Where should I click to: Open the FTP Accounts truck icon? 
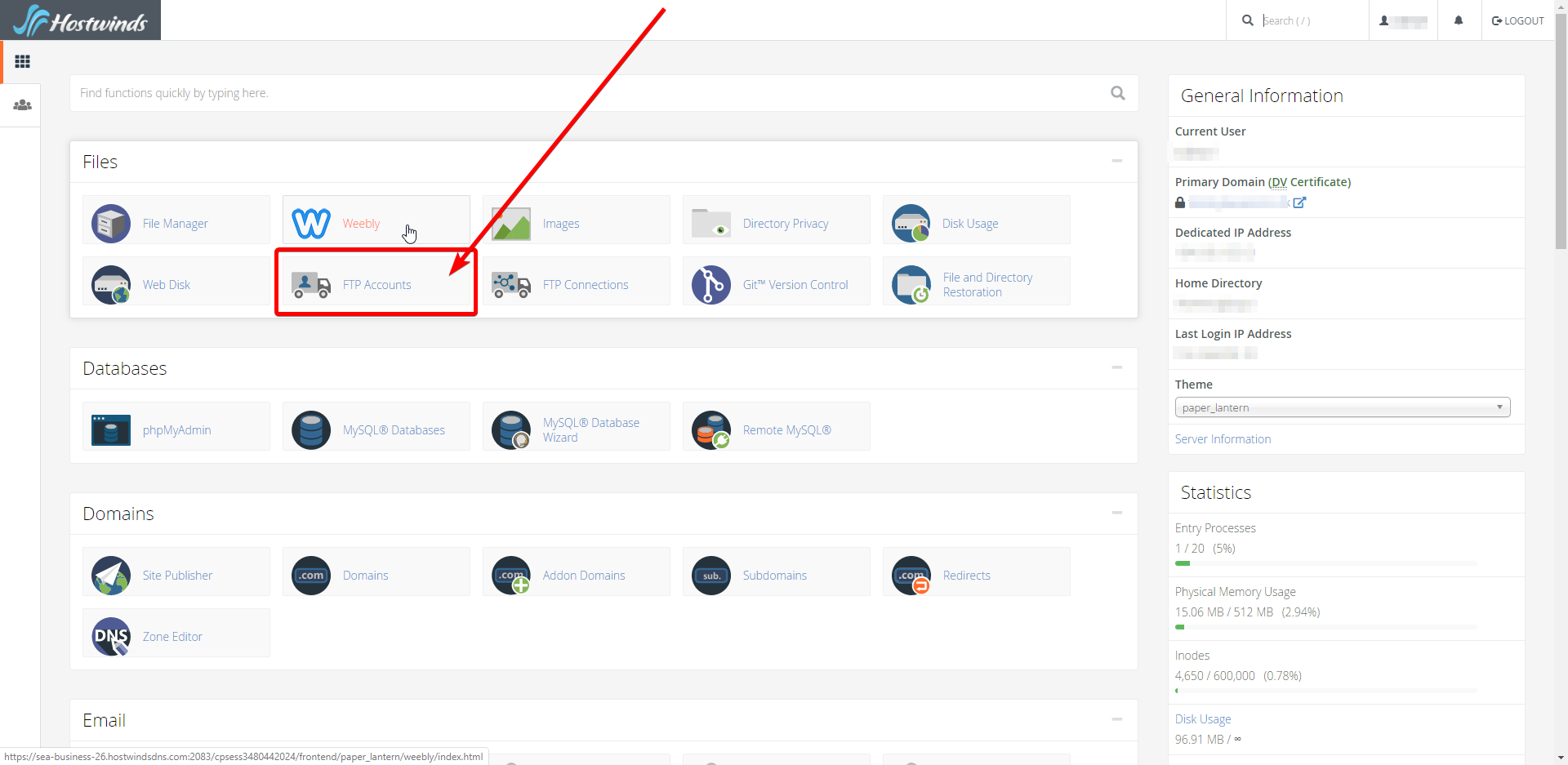pos(311,285)
